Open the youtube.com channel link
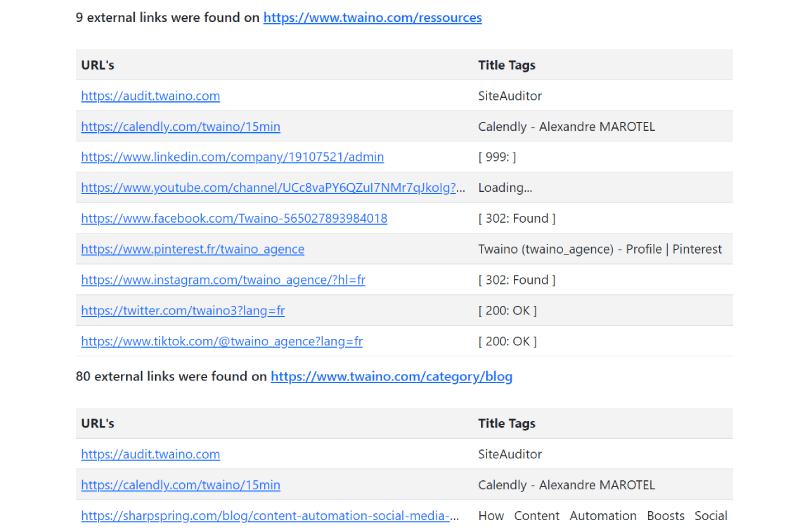Image resolution: width=800 pixels, height=530 pixels. (273, 188)
